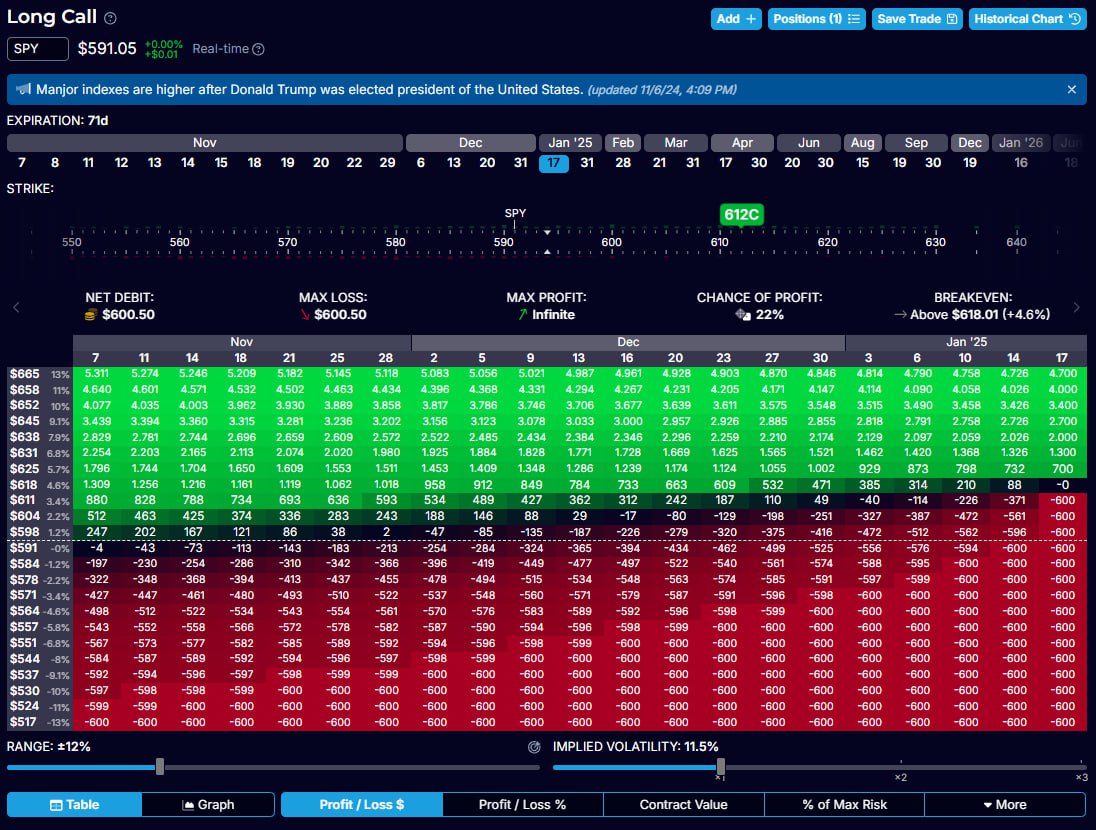Image resolution: width=1096 pixels, height=830 pixels.
Task: Click the right arrow next to Breakeven
Action: pyautogui.click(x=1076, y=307)
